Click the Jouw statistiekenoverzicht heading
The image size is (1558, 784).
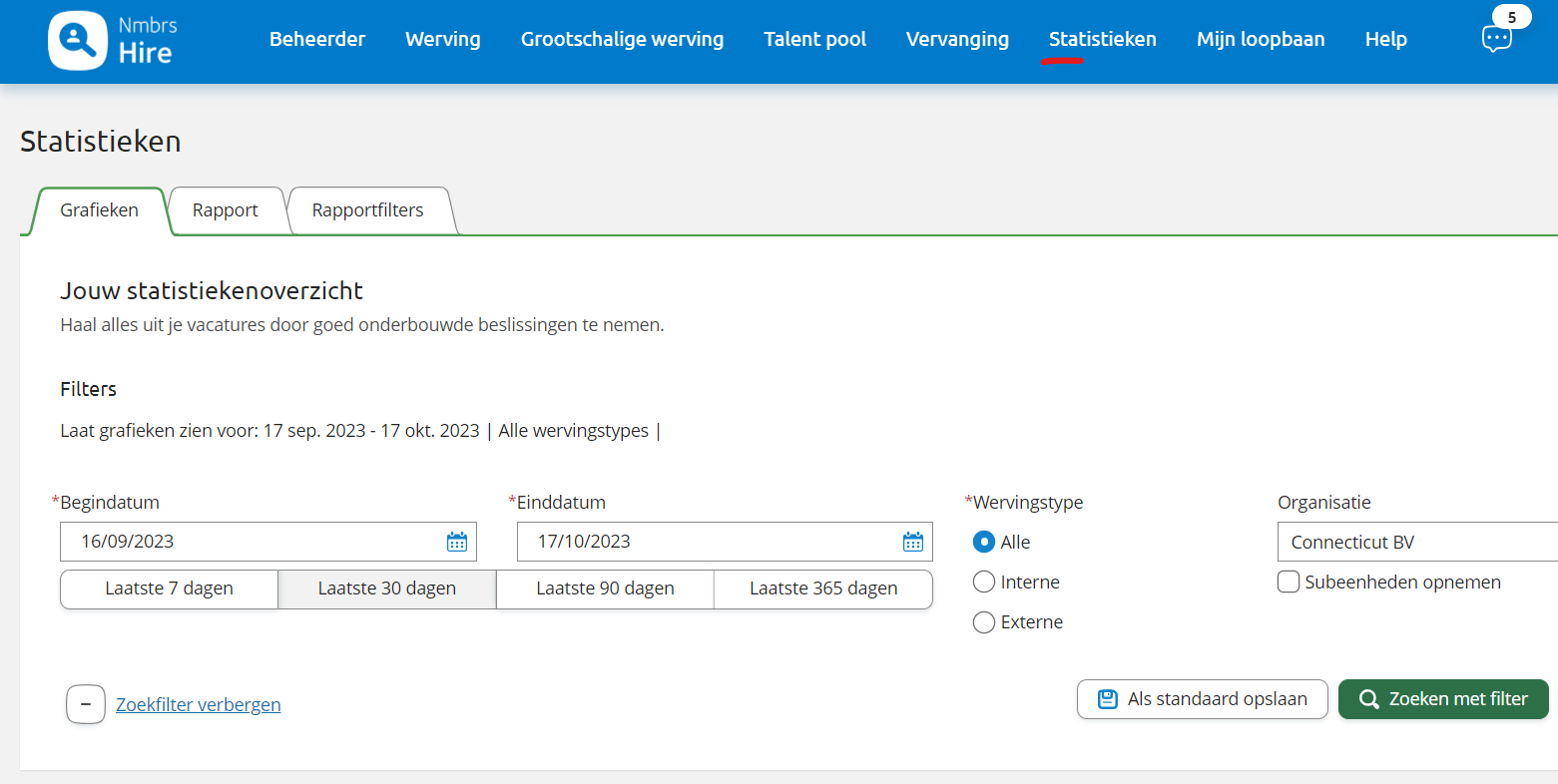[x=212, y=291]
